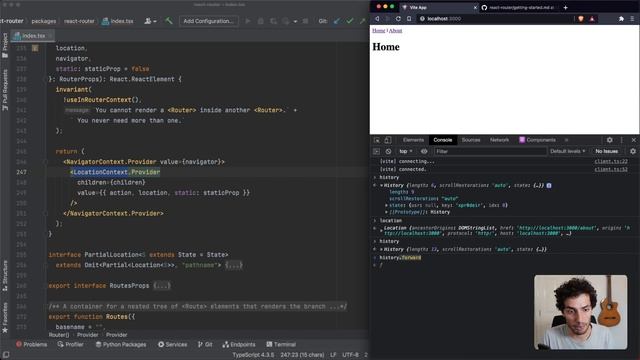This screenshot has height=360, width=640.
Task: Open the Problems tool window
Action: (31, 344)
